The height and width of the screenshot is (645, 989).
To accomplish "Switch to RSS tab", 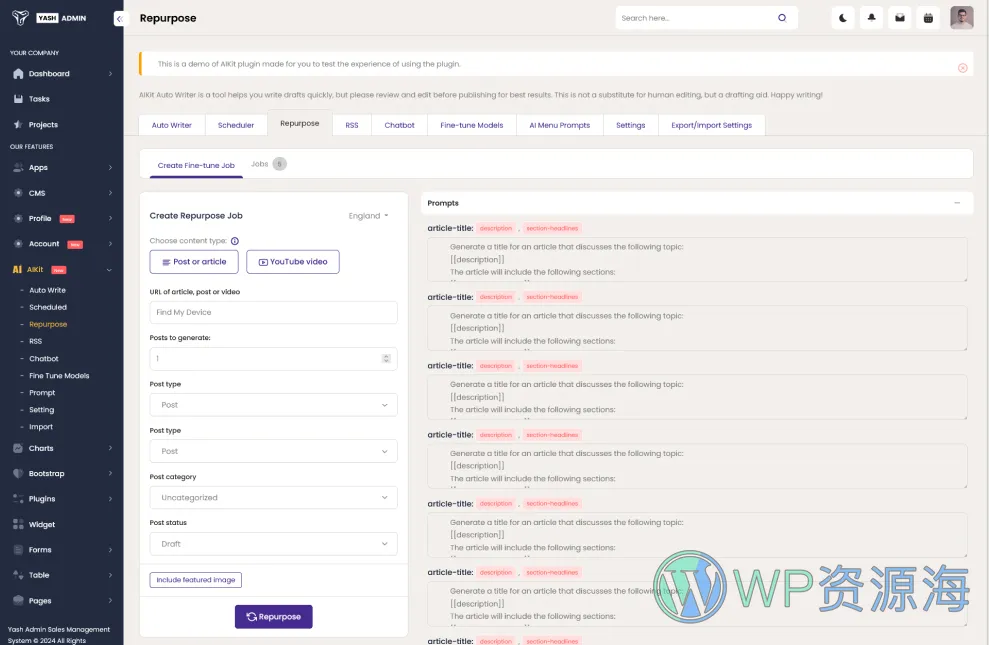I will (352, 125).
